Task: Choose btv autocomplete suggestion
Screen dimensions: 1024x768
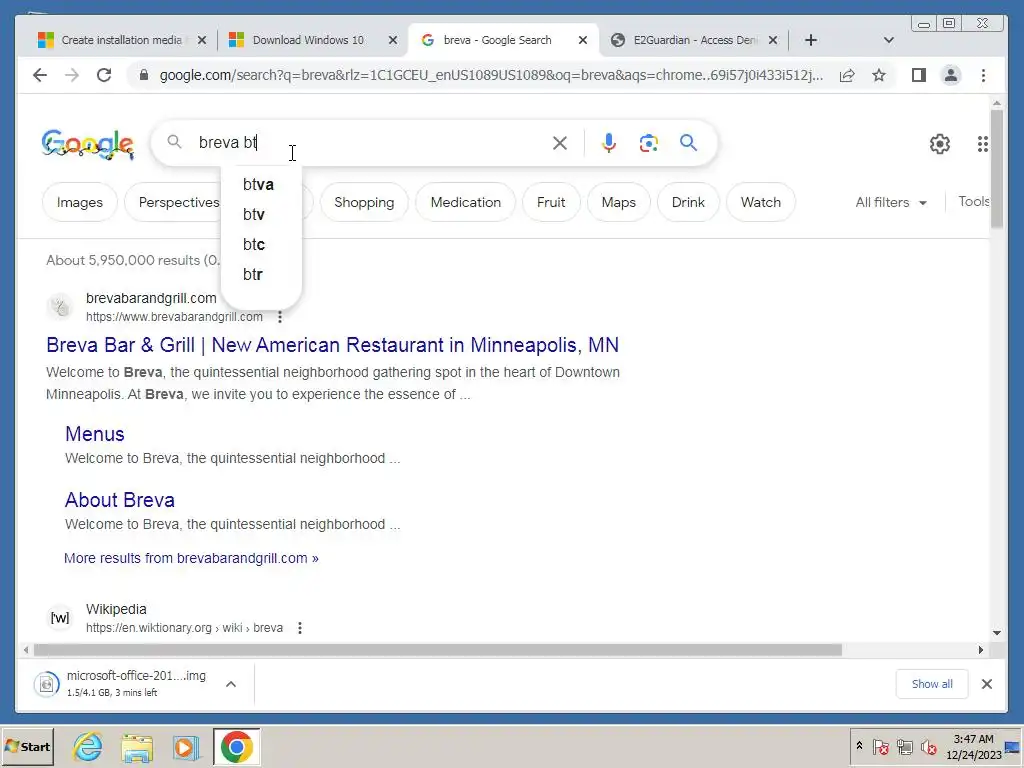Action: click(x=261, y=214)
